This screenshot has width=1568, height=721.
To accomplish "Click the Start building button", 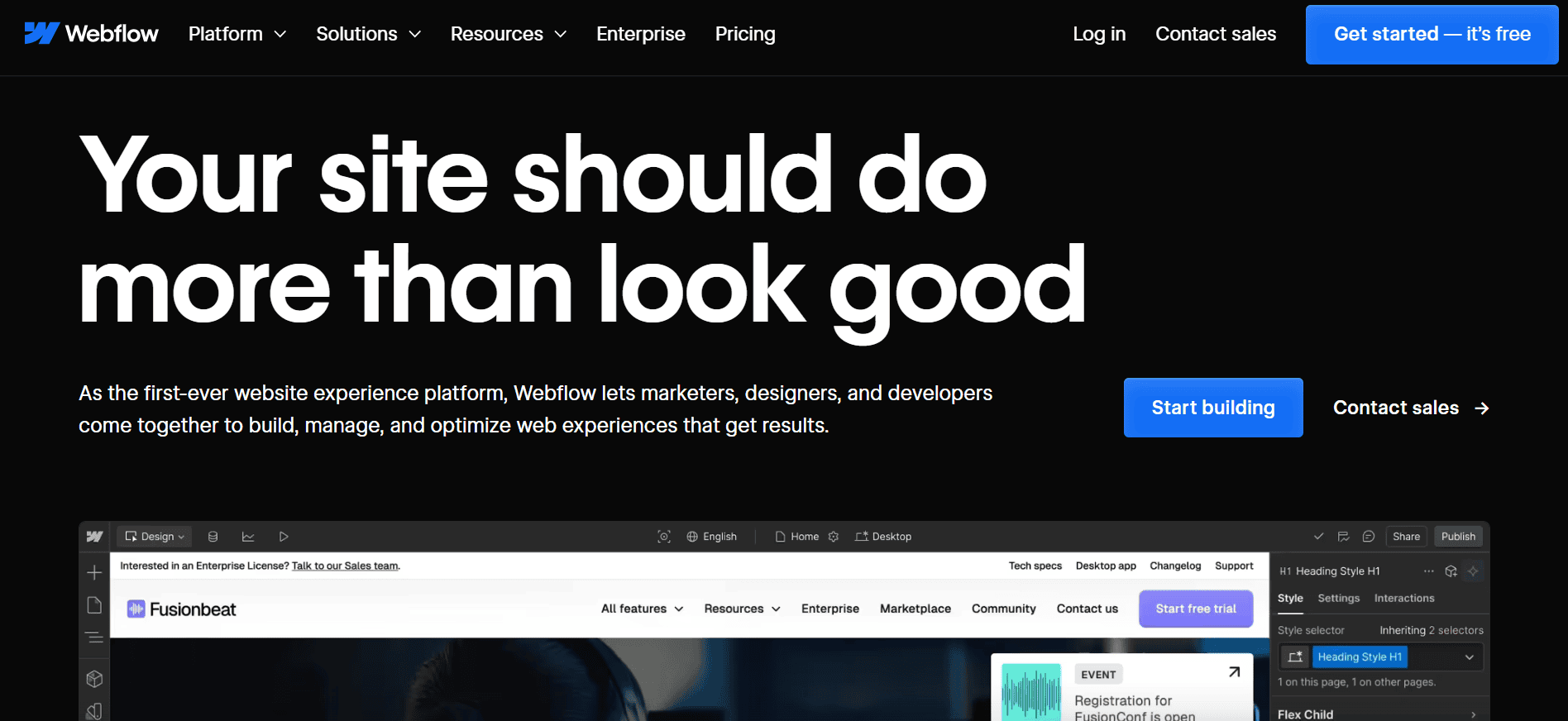I will click(x=1212, y=408).
